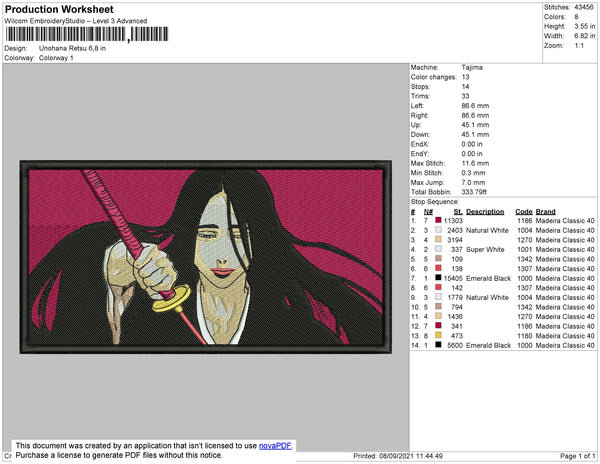Image resolution: width=600 pixels, height=464 pixels.
Task: Click the Max Stitch value '11.6 mm'
Action: (x=475, y=163)
